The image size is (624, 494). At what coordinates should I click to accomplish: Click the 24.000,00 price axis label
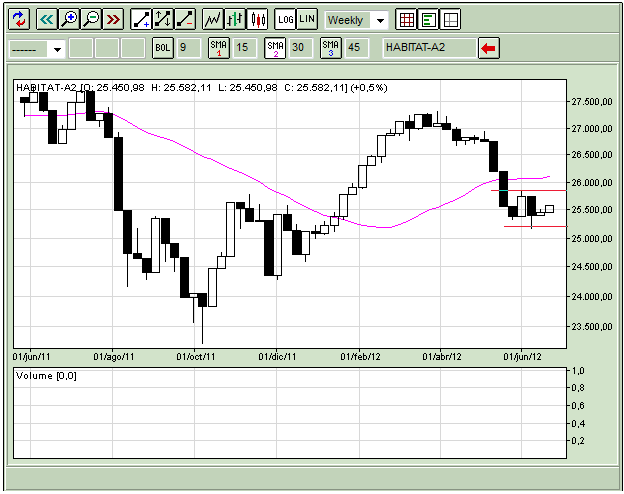coord(592,297)
